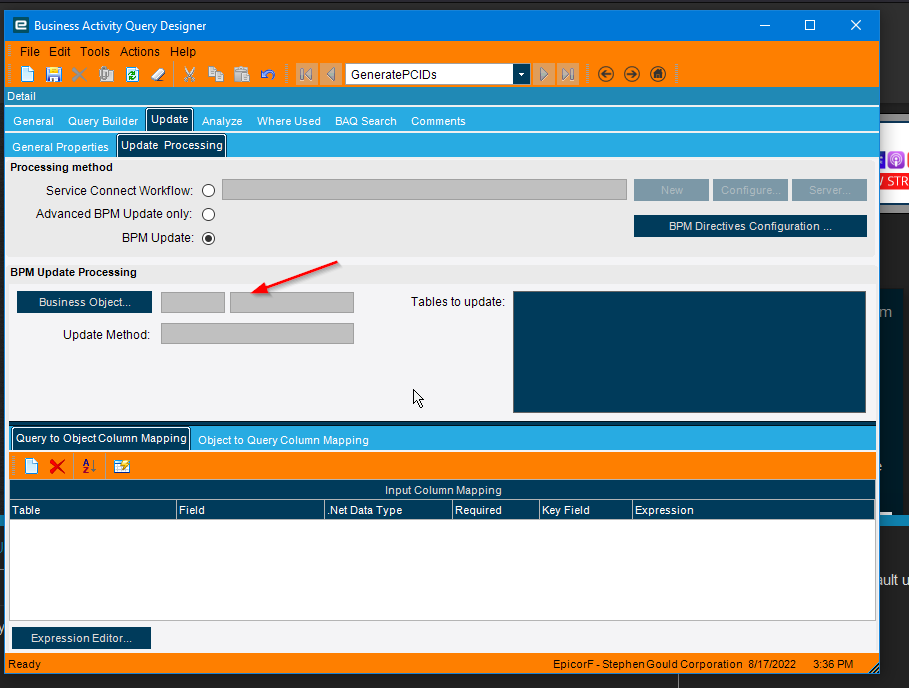This screenshot has width=909, height=688.
Task: Click the Configure... button
Action: click(750, 190)
